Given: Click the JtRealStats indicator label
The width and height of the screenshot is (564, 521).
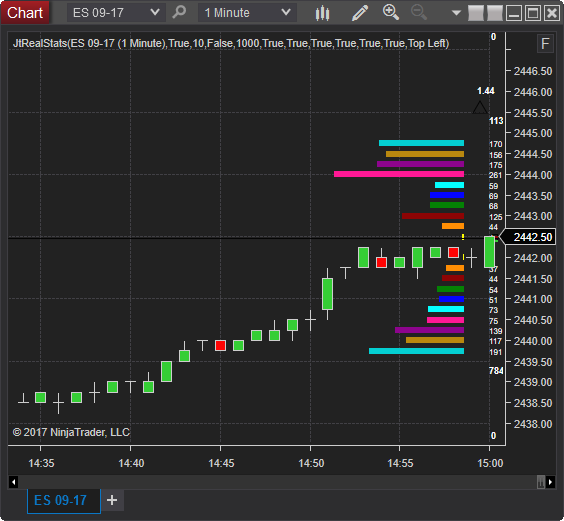Looking at the screenshot, I should 231,43.
